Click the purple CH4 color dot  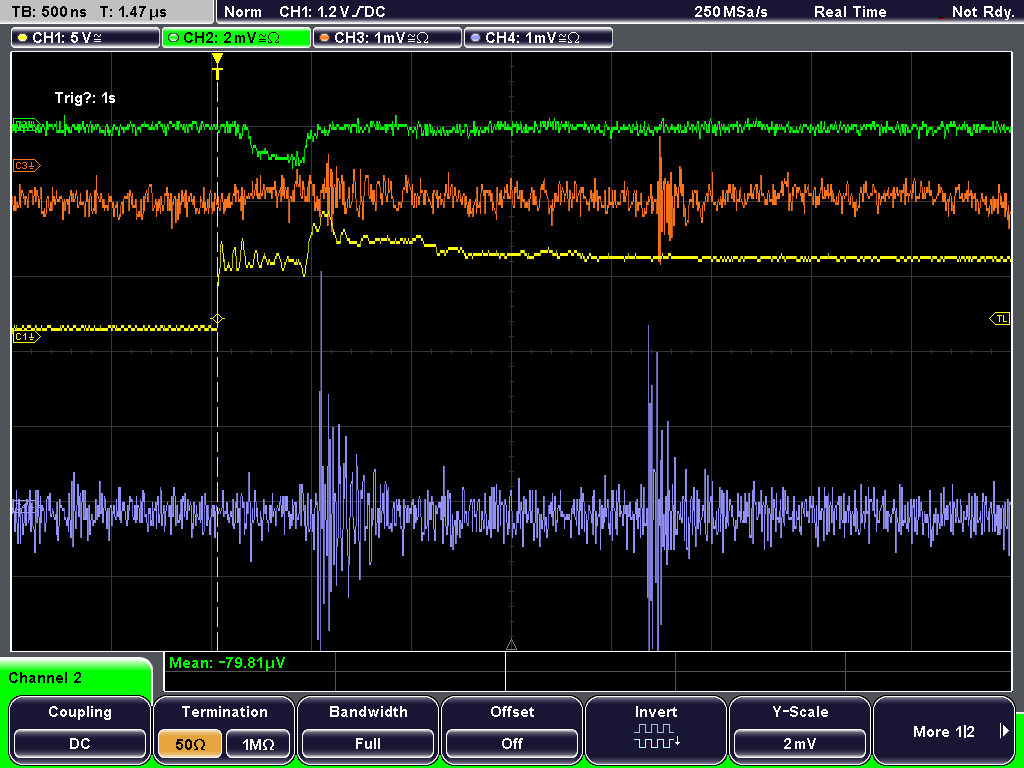pos(475,38)
